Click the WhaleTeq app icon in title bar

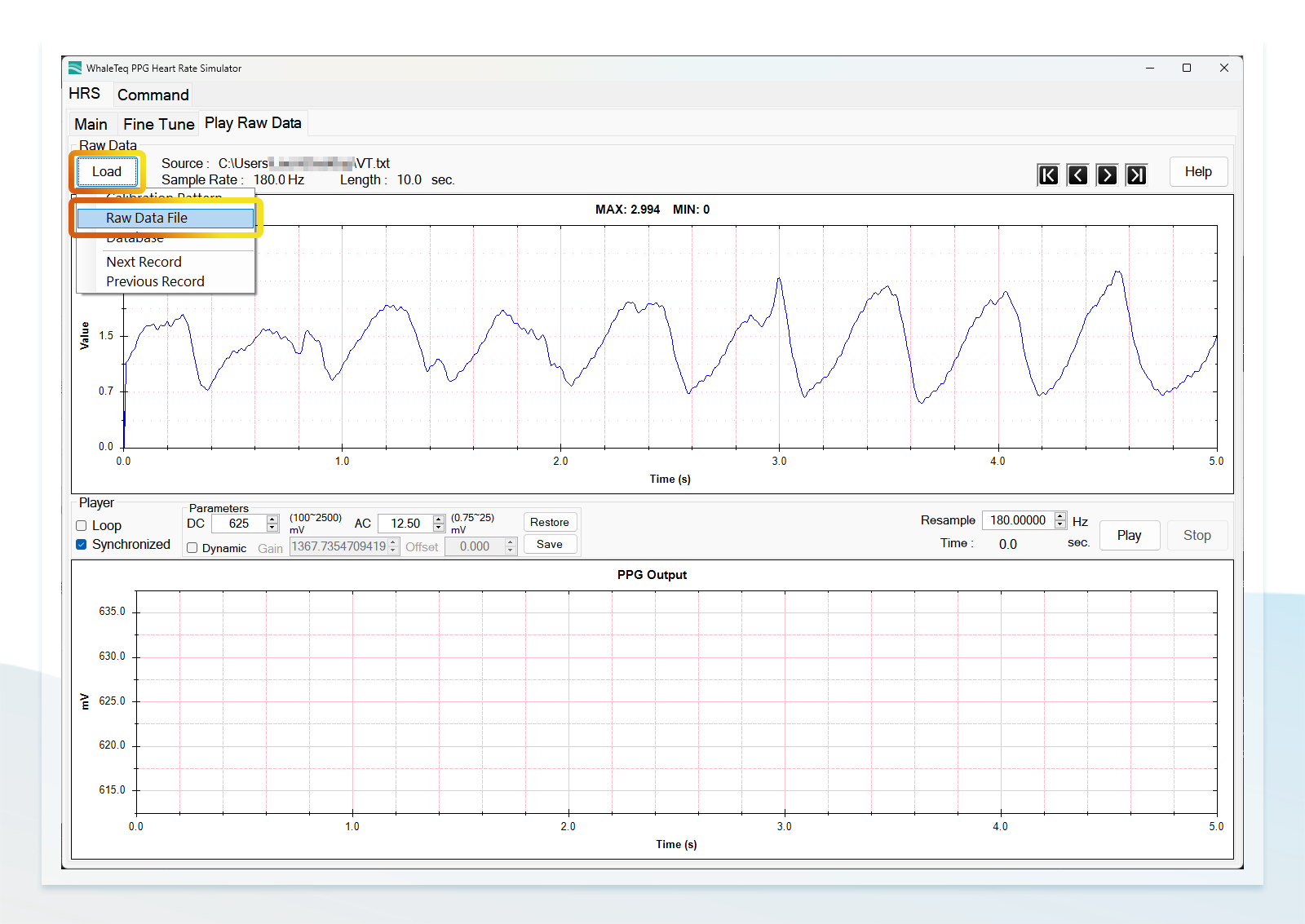pyautogui.click(x=75, y=68)
